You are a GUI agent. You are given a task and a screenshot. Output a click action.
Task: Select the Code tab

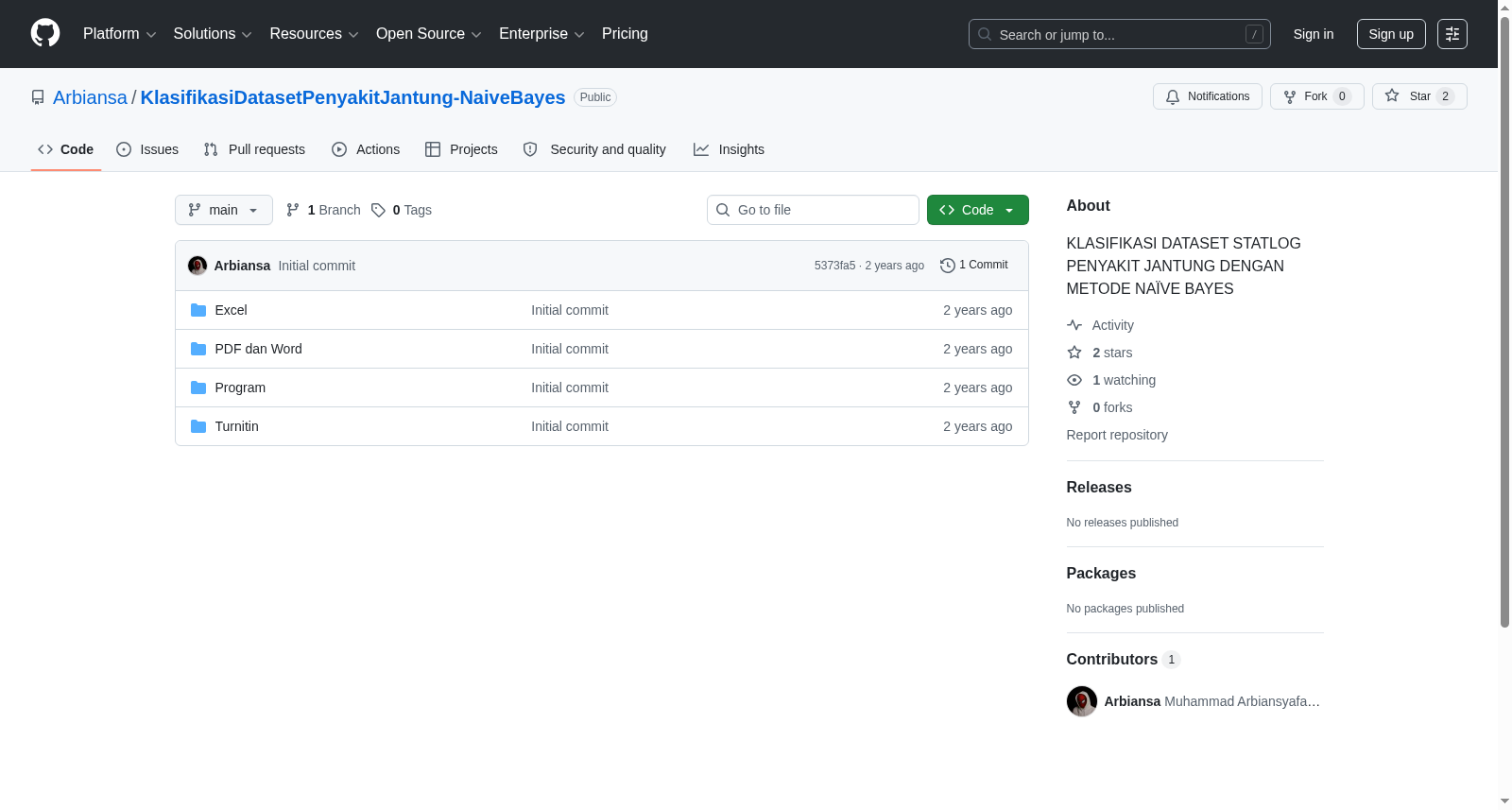[66, 149]
